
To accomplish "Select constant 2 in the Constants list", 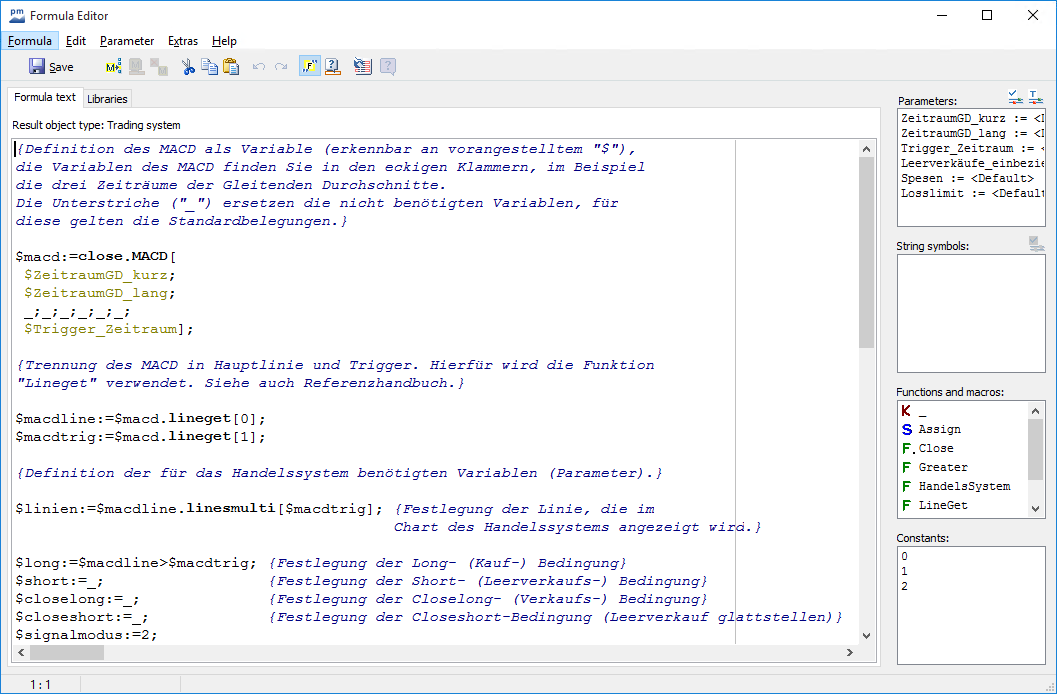I will (905, 586).
